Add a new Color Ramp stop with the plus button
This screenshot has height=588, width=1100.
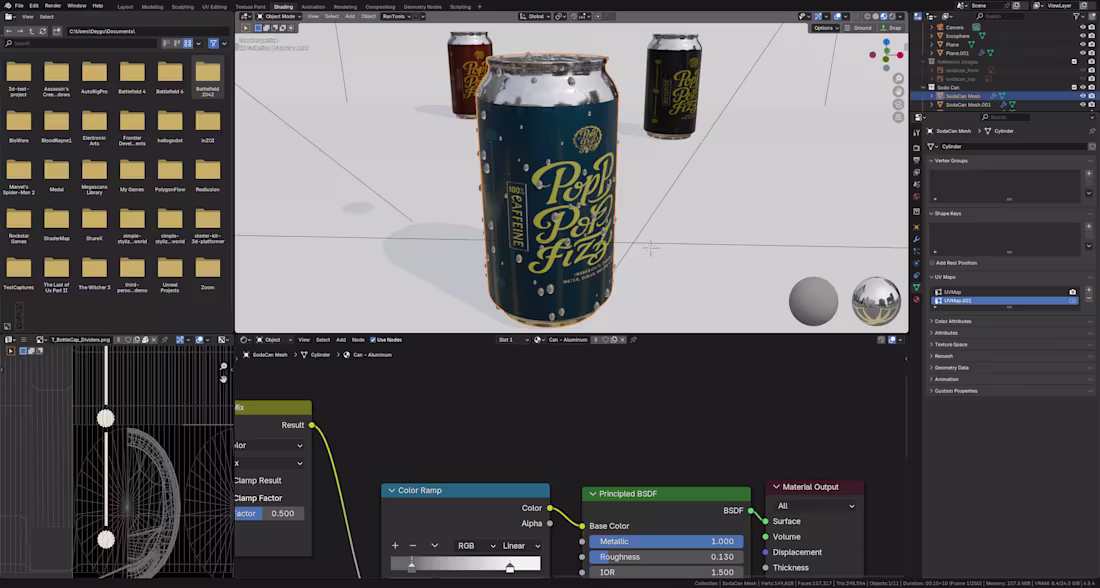pos(394,546)
